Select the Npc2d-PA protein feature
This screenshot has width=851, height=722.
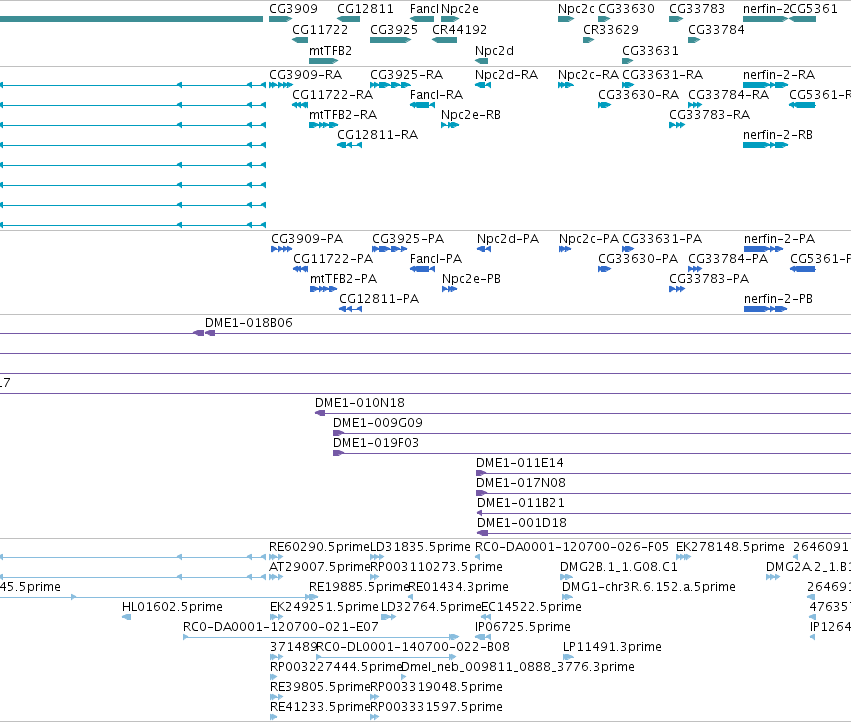tap(484, 249)
